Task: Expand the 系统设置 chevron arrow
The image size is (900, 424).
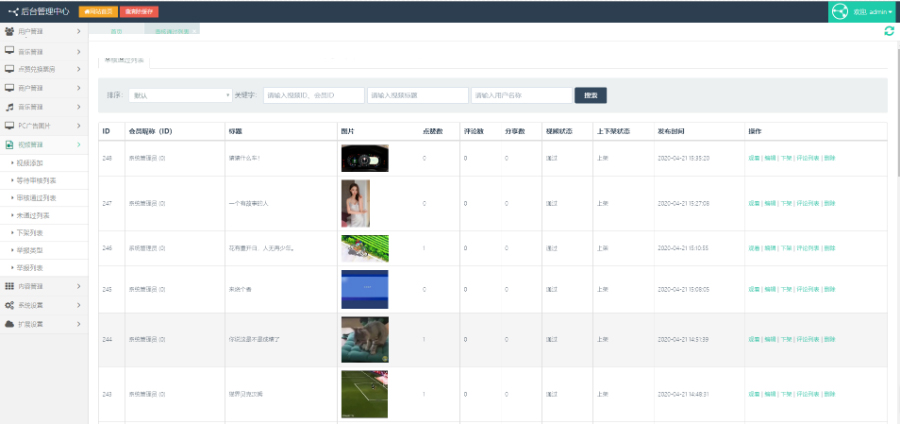Action: 78,305
